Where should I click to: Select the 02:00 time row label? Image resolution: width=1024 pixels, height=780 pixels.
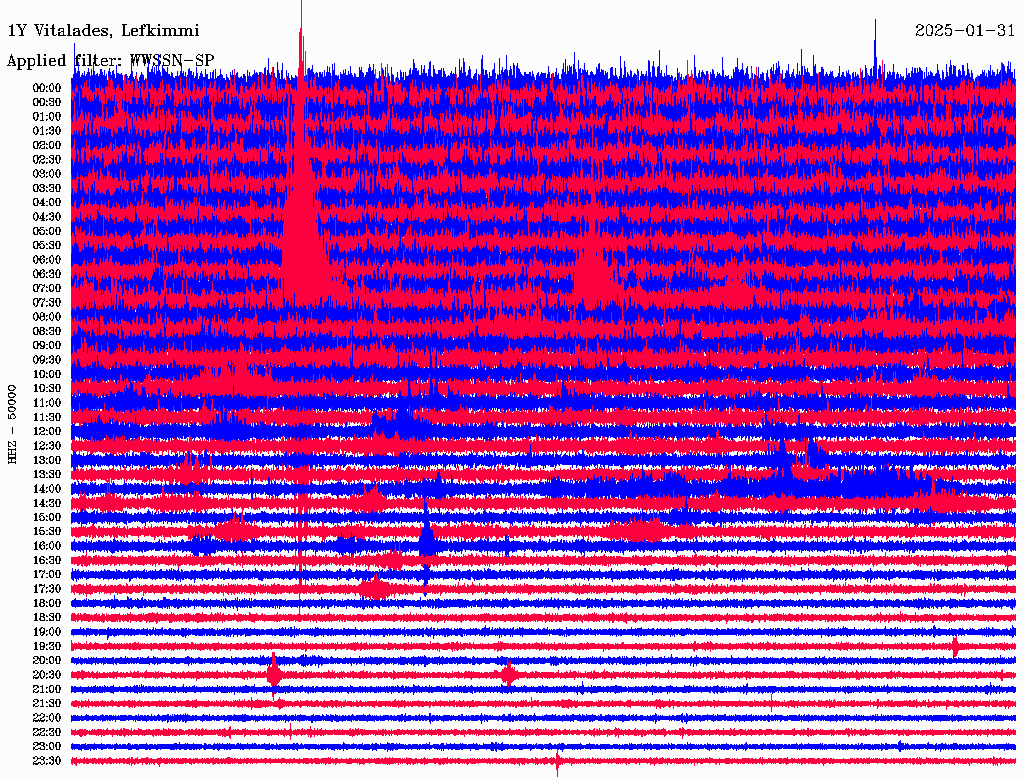point(47,146)
